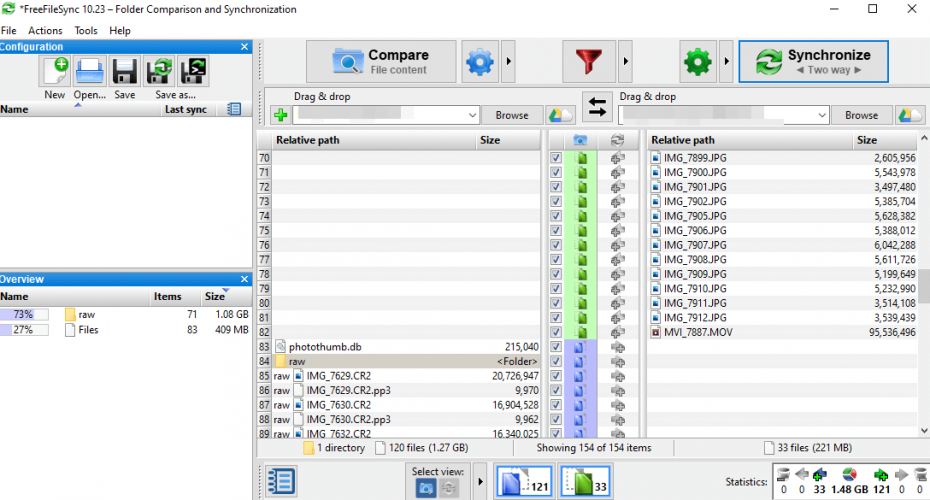Uncheck the checkbox for row 83 photothumb.db
This screenshot has width=930, height=500.
pos(556,346)
